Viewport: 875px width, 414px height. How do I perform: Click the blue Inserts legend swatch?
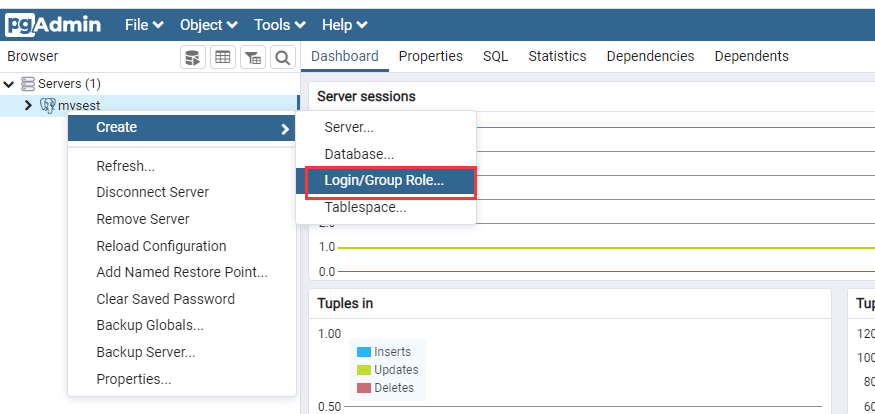364,352
